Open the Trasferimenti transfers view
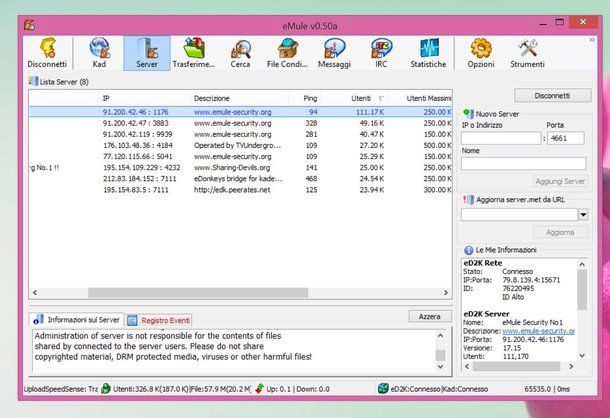610x418 pixels. click(x=194, y=53)
